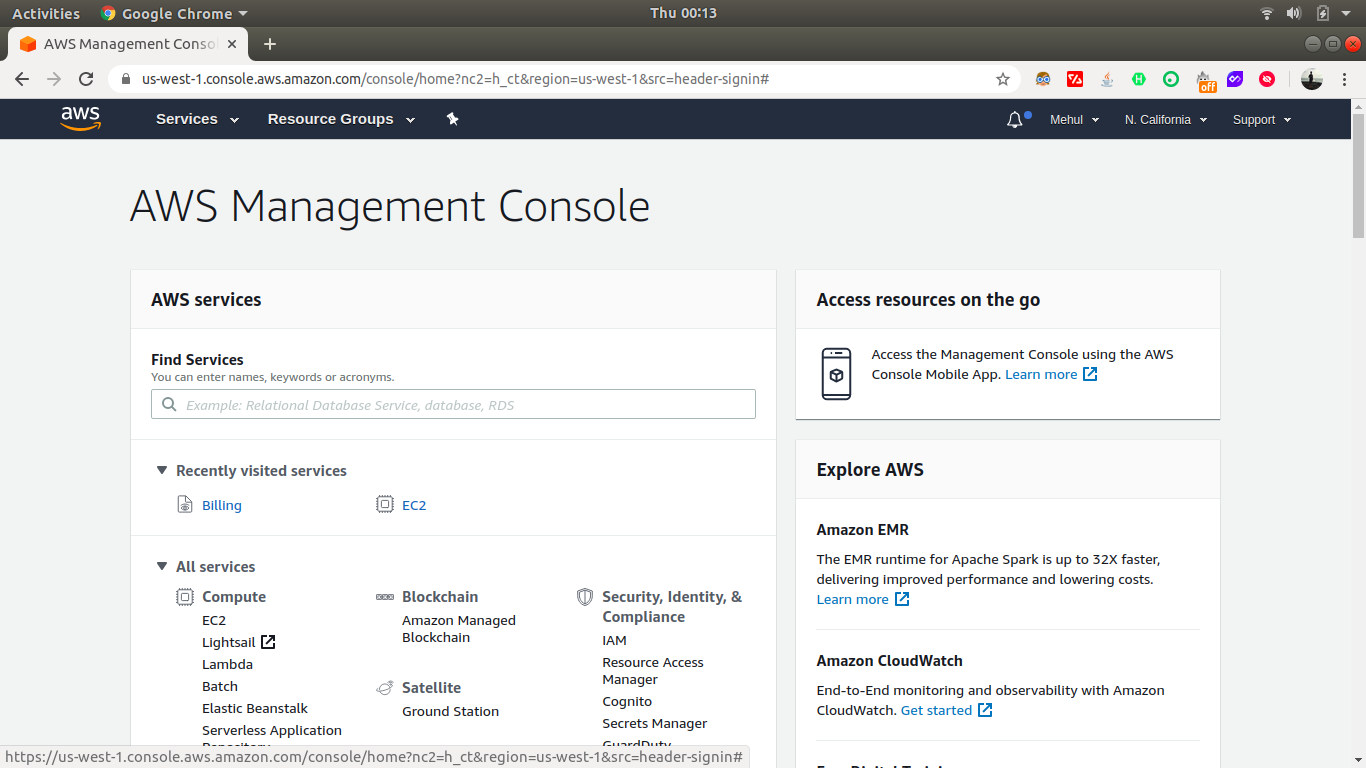The width and height of the screenshot is (1366, 768).
Task: Open the notifications bell
Action: tap(1015, 120)
